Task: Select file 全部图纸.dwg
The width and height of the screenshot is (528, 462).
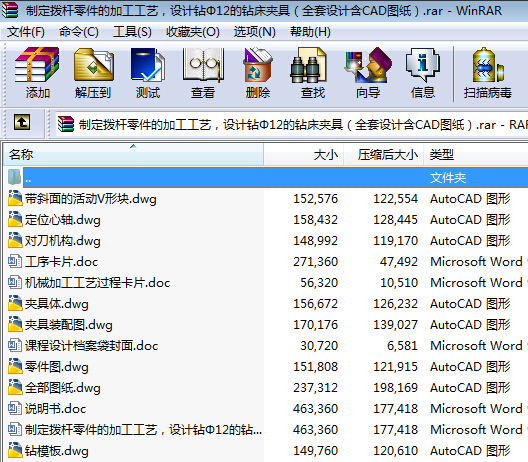Action: [63, 388]
